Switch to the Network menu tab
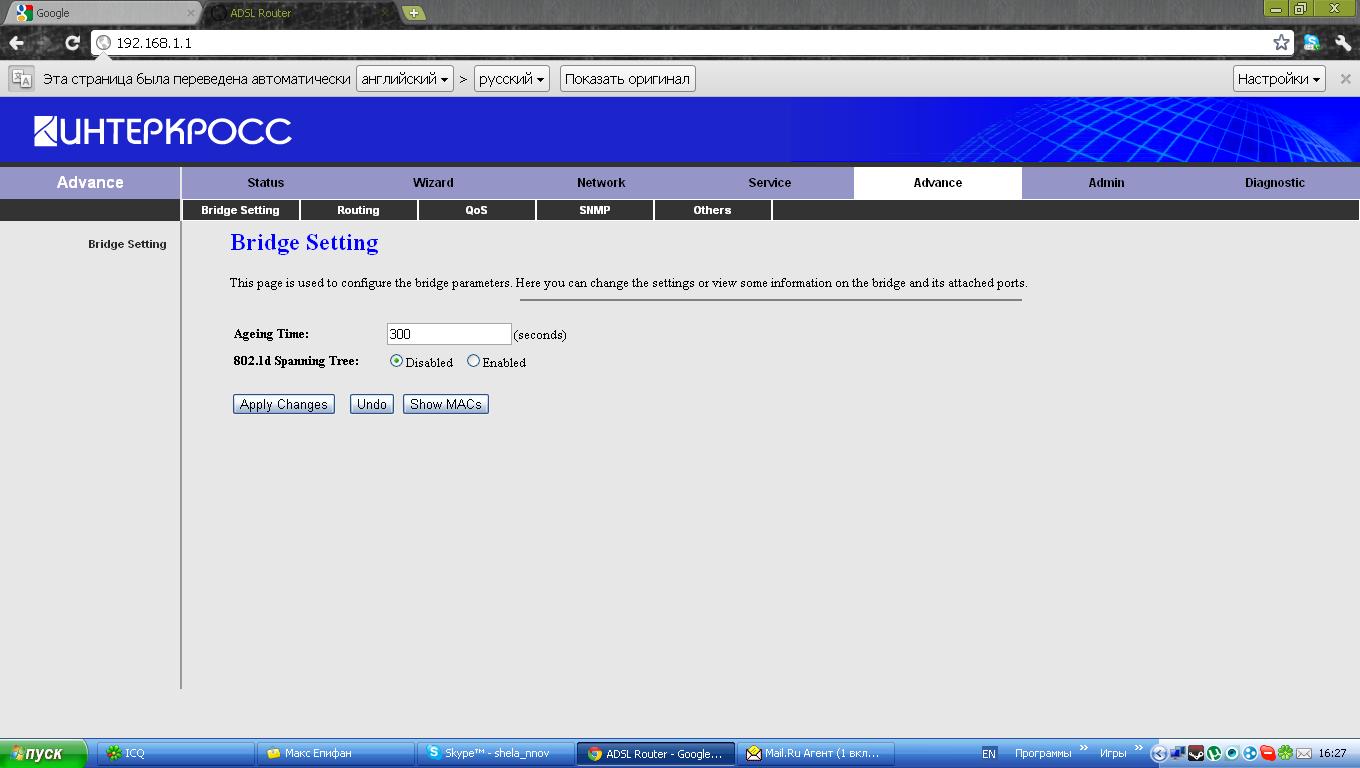This screenshot has height=768, width=1360. pos(601,183)
